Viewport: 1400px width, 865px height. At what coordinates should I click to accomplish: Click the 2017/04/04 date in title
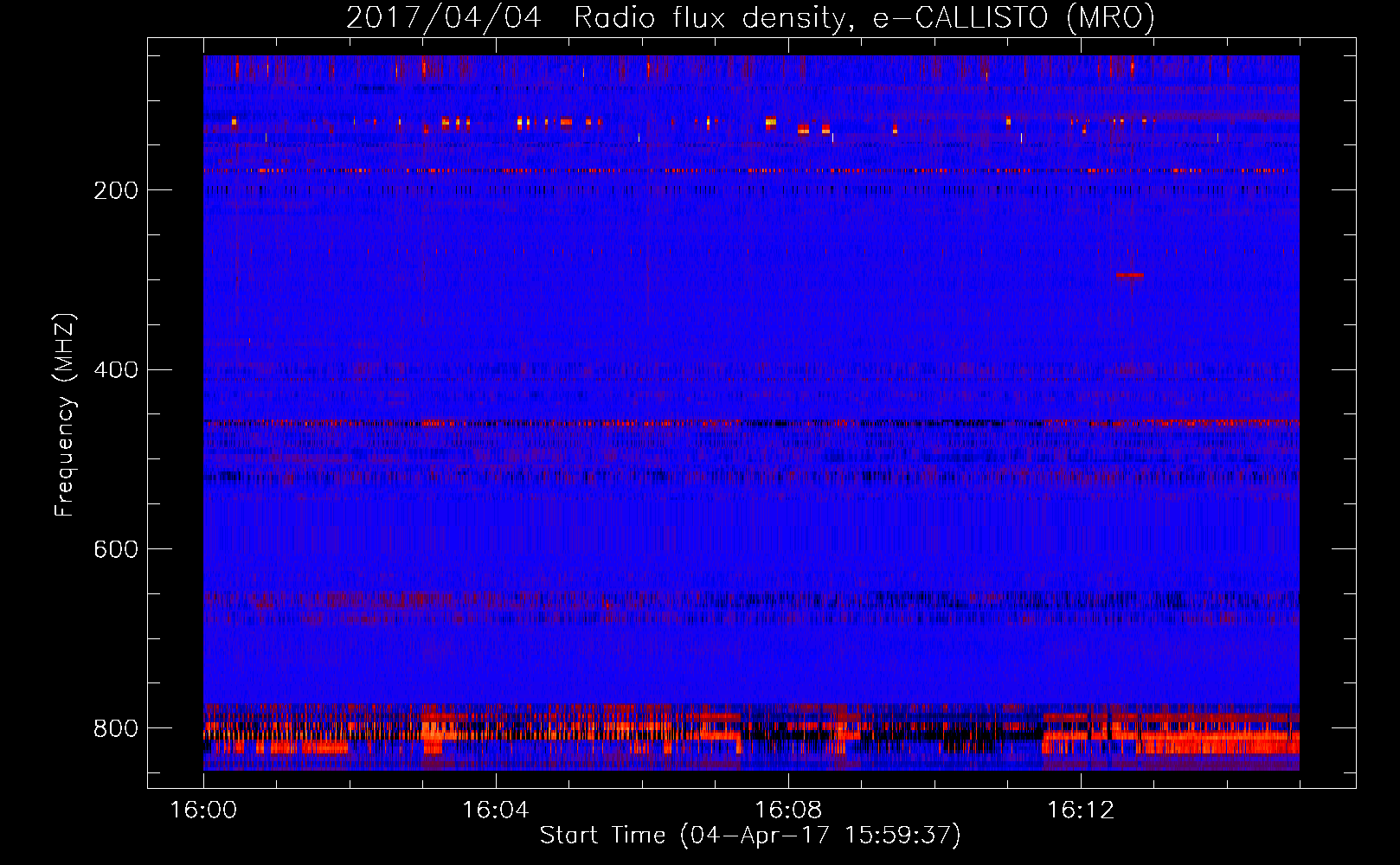(x=444, y=17)
